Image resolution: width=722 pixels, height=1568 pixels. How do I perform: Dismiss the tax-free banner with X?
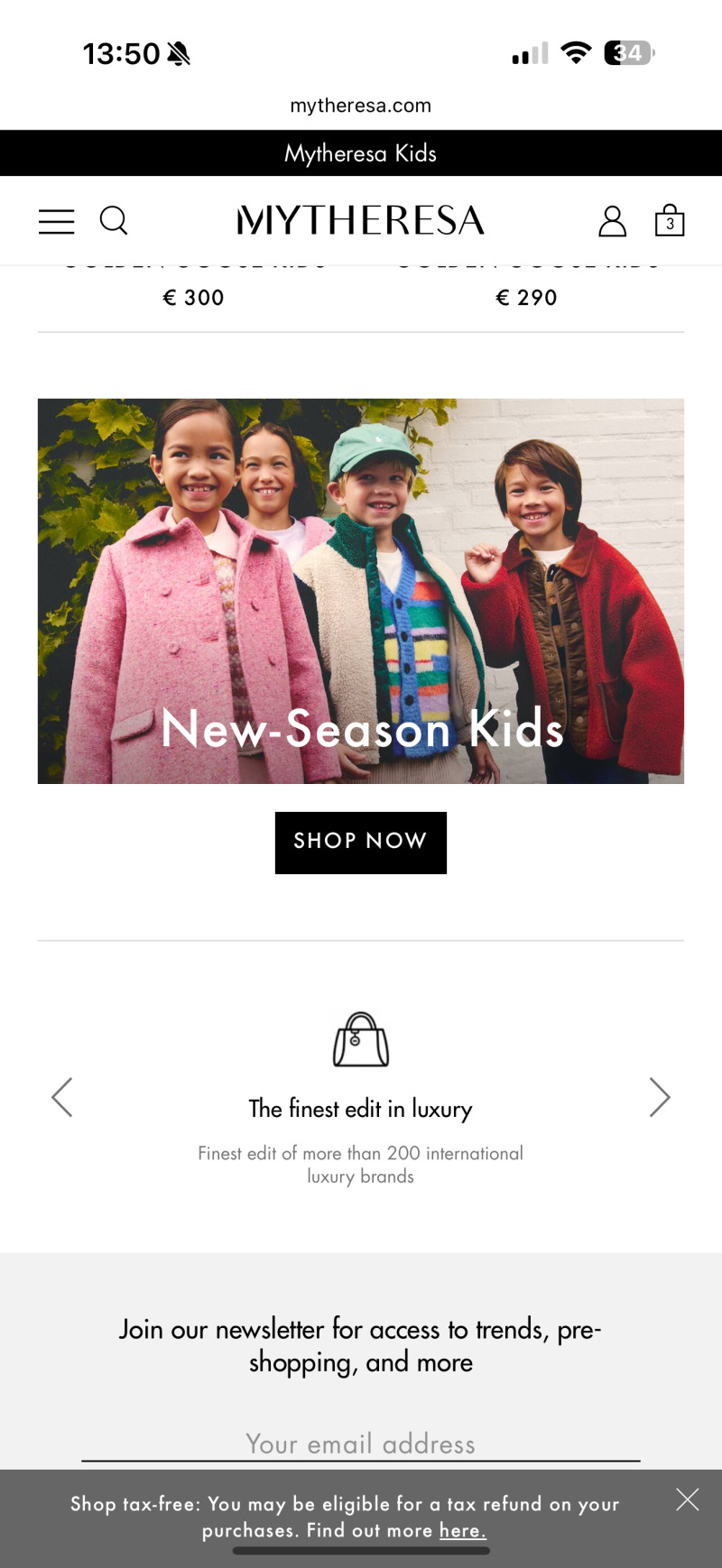coord(688,1499)
